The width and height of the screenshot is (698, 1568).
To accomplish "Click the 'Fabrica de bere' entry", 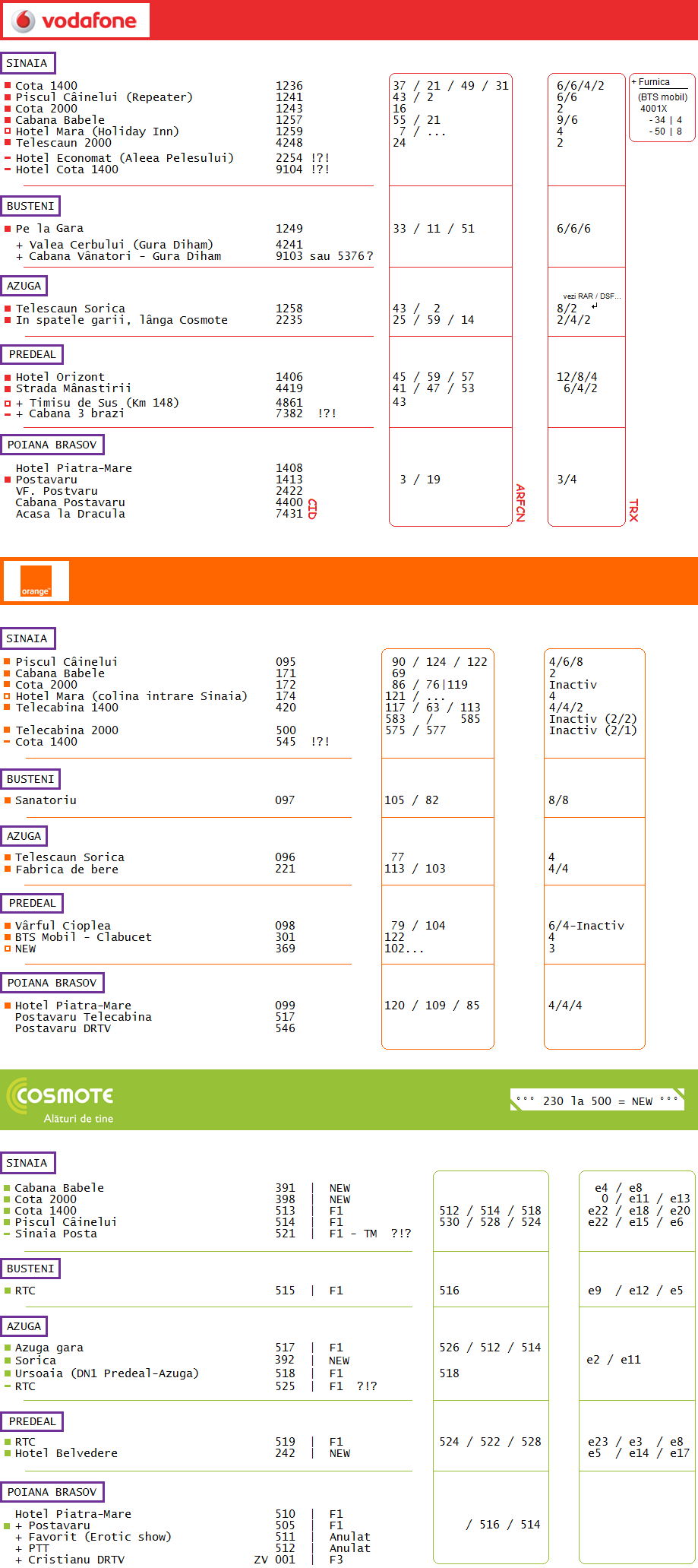I will coord(67,870).
